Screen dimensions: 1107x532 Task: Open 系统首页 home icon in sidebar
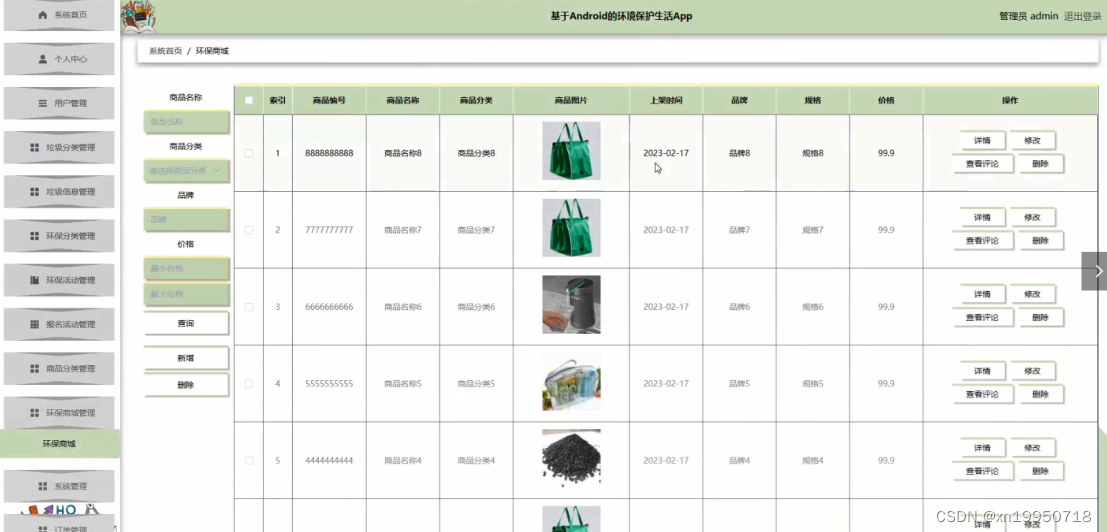42,15
